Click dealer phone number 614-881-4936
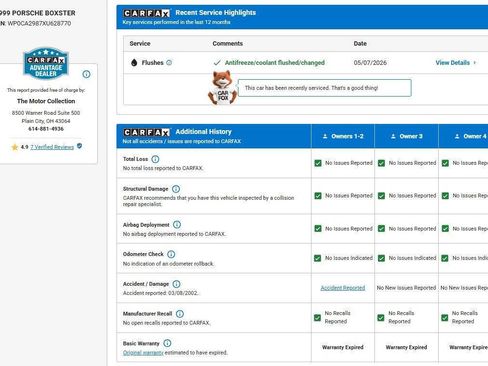The width and height of the screenshot is (488, 366). pos(46,129)
